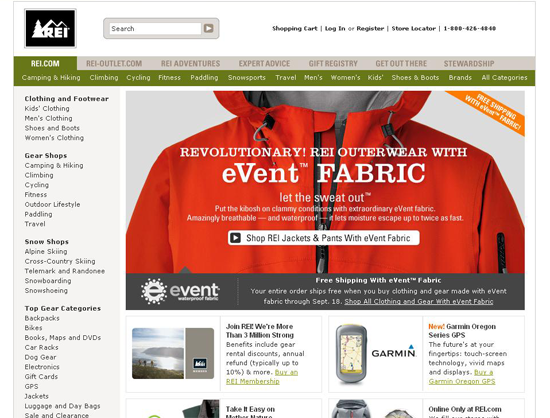
Task: Open Backpacks category link
Action: 42,318
